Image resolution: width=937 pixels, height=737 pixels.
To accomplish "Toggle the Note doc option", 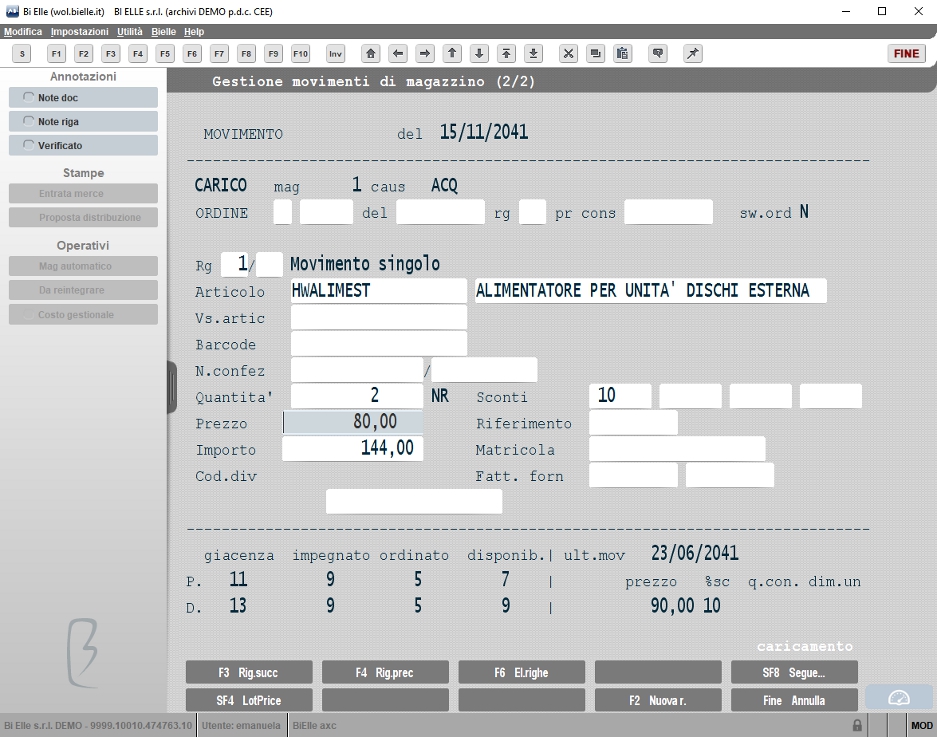I will (83, 97).
